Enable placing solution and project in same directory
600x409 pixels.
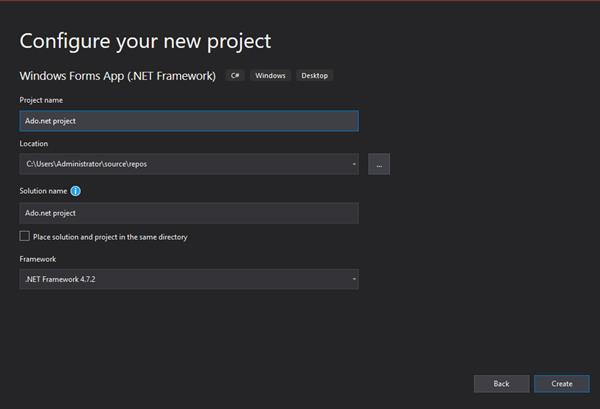[25, 237]
